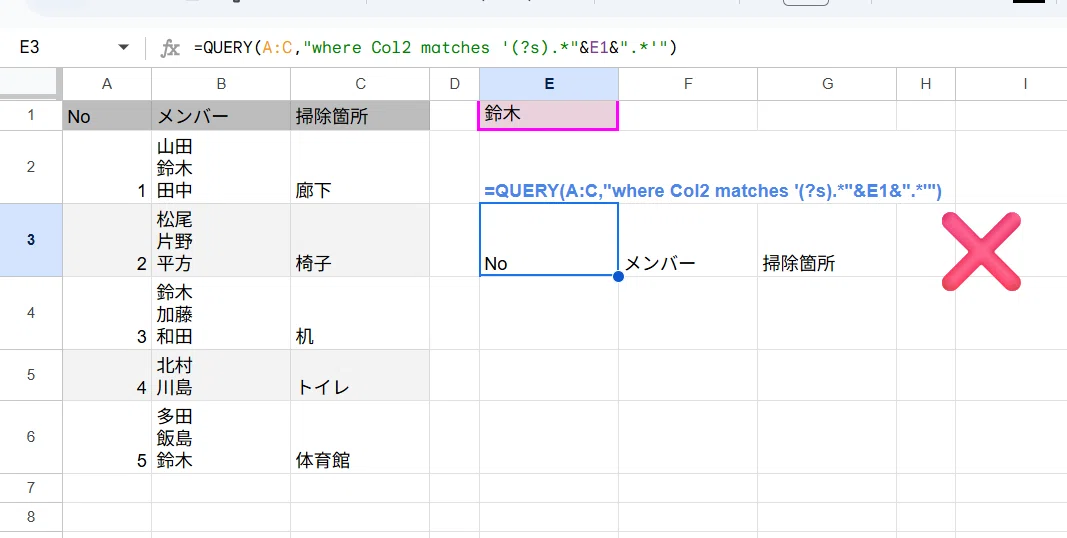The height and width of the screenshot is (538, 1067).
Task: Click the cell with 多田 飯島 鈴木
Action: click(x=221, y=437)
